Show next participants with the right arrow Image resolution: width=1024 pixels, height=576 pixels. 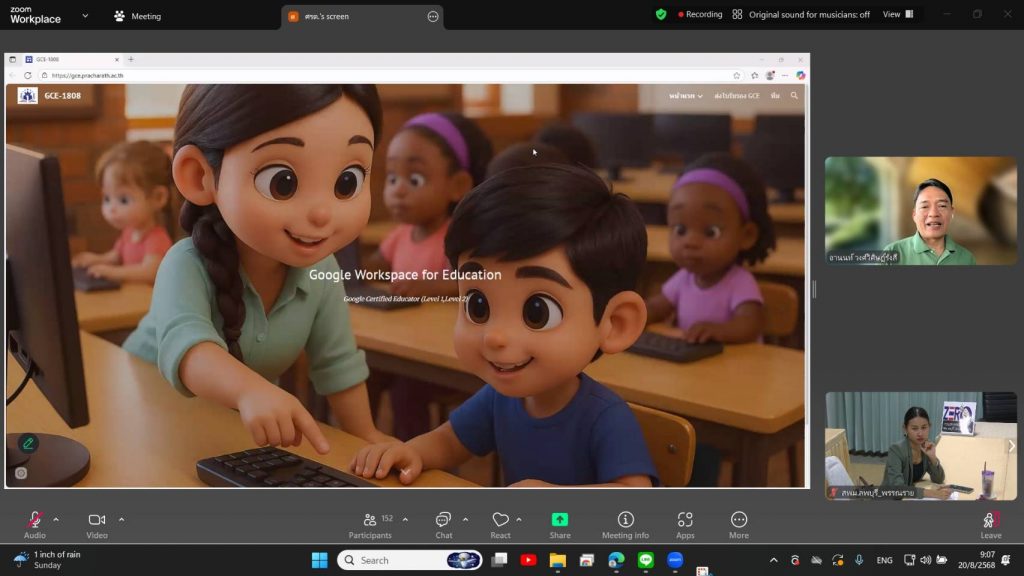pyautogui.click(x=1011, y=446)
